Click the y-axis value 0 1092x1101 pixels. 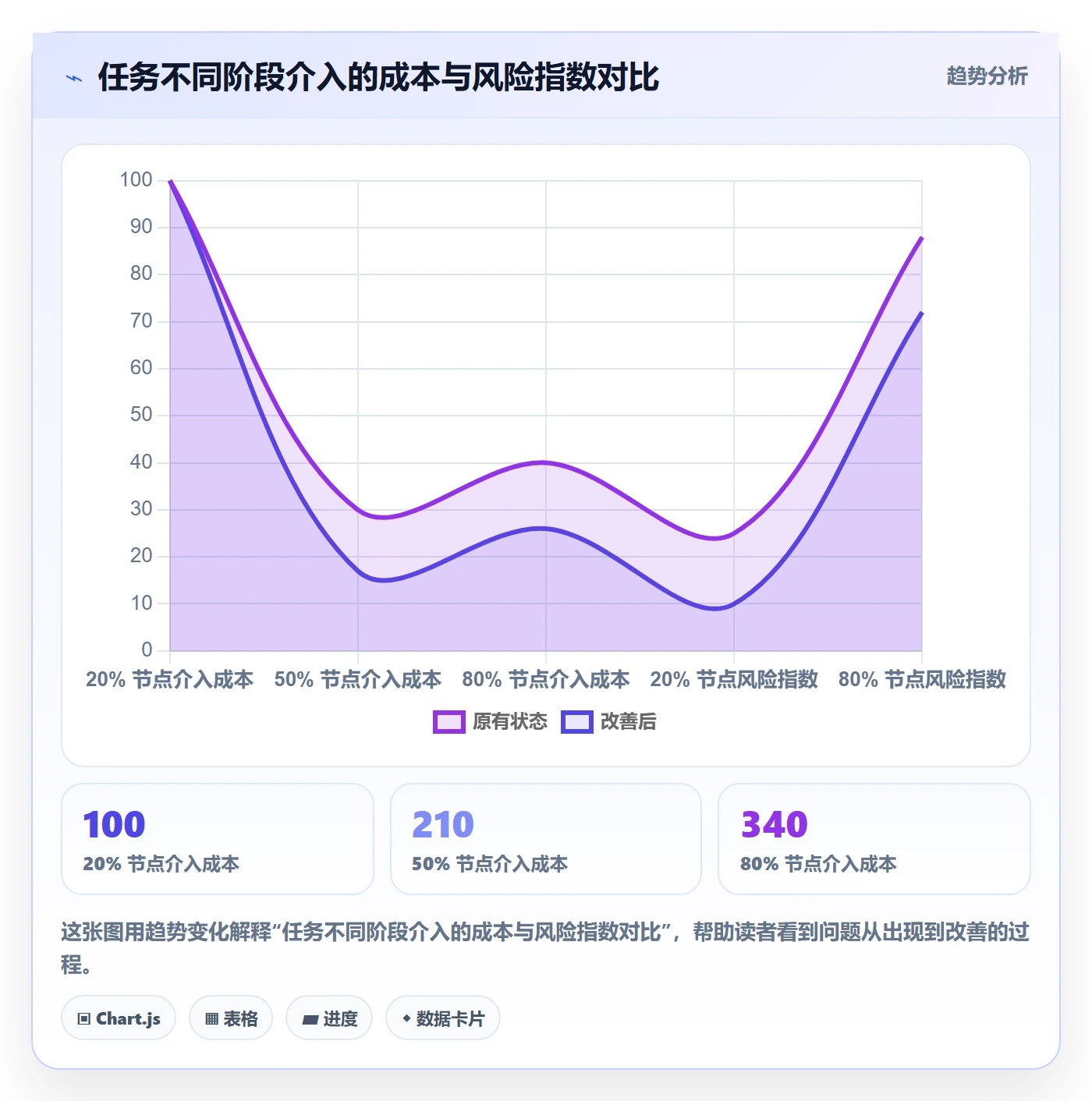click(x=147, y=650)
